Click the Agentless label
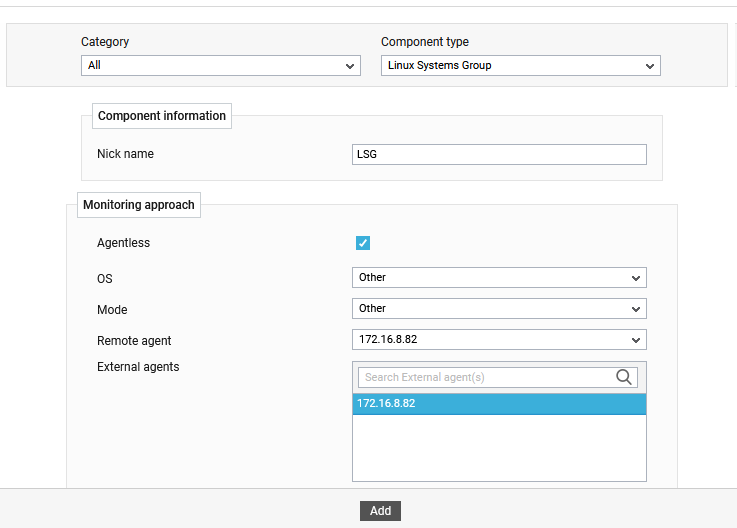This screenshot has height=528, width=737. [x=124, y=243]
